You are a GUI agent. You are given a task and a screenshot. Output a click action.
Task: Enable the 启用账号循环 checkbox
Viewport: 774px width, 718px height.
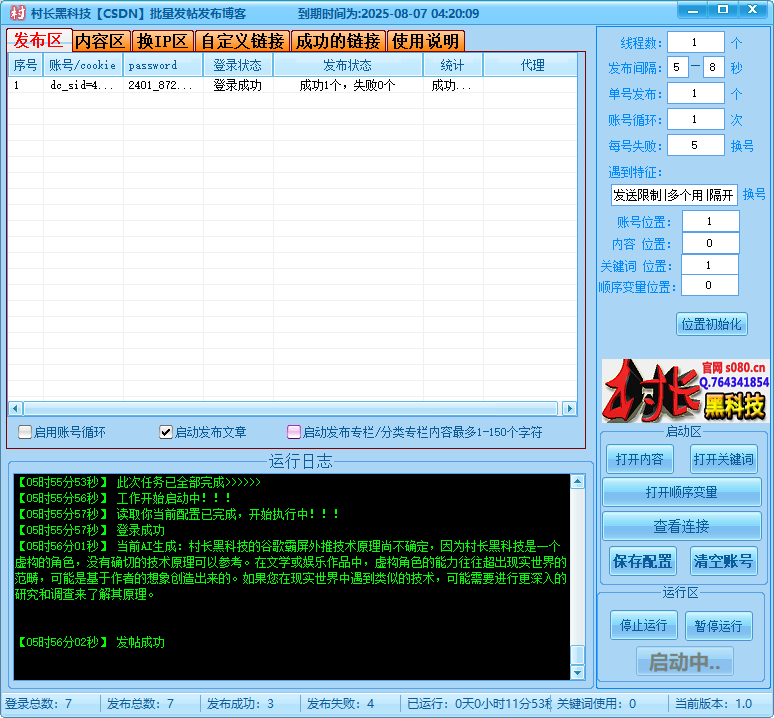[x=25, y=432]
